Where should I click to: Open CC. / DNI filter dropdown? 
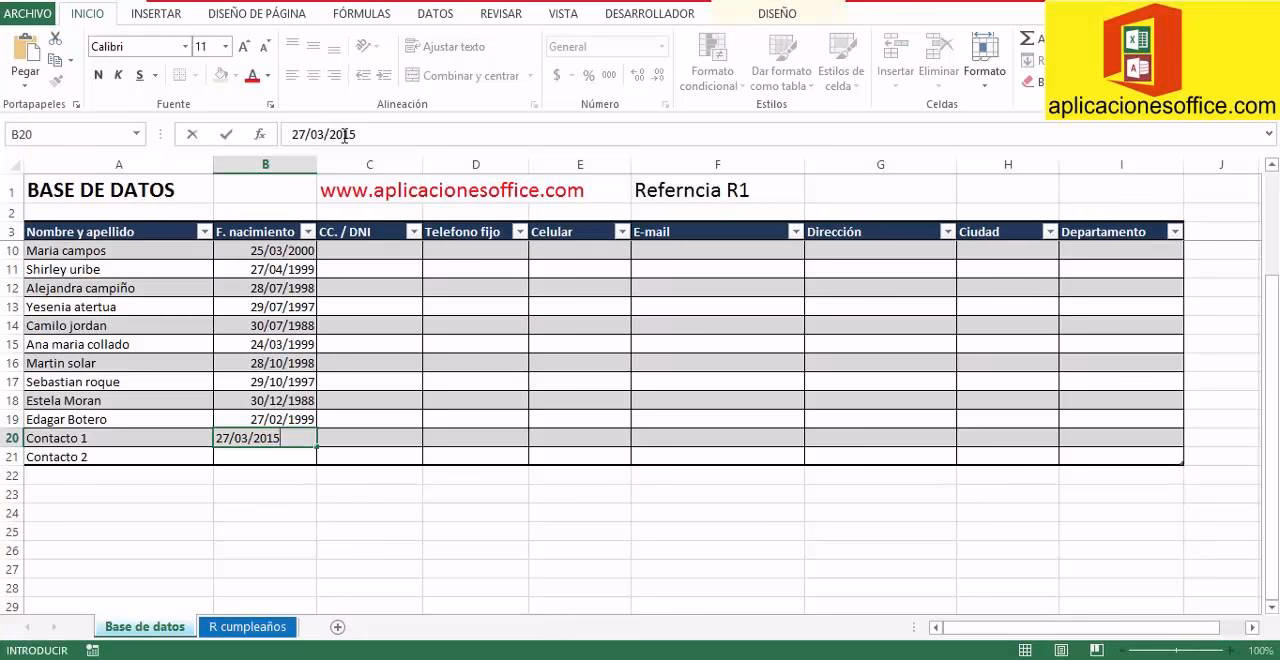coord(414,231)
